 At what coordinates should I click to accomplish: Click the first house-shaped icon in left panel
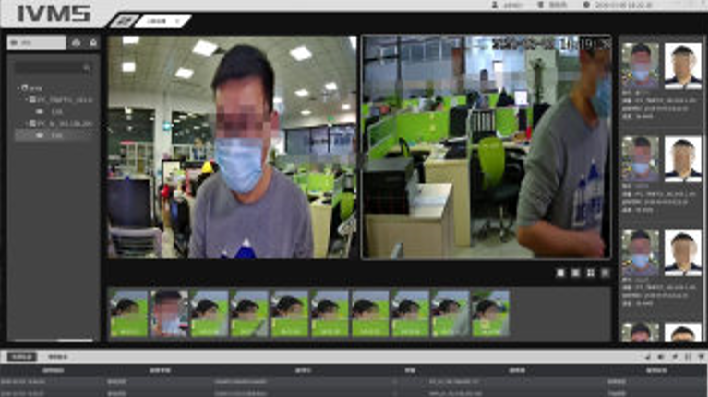tap(76, 42)
